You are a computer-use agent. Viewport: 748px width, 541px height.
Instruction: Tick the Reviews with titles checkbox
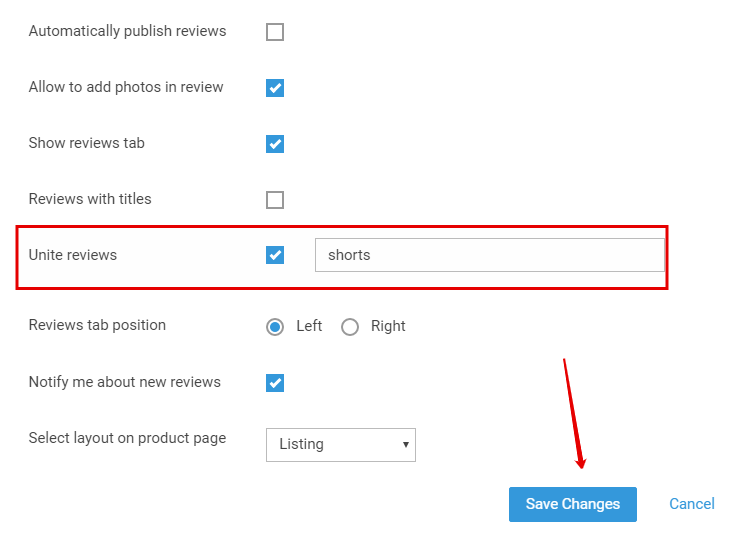pos(275,200)
